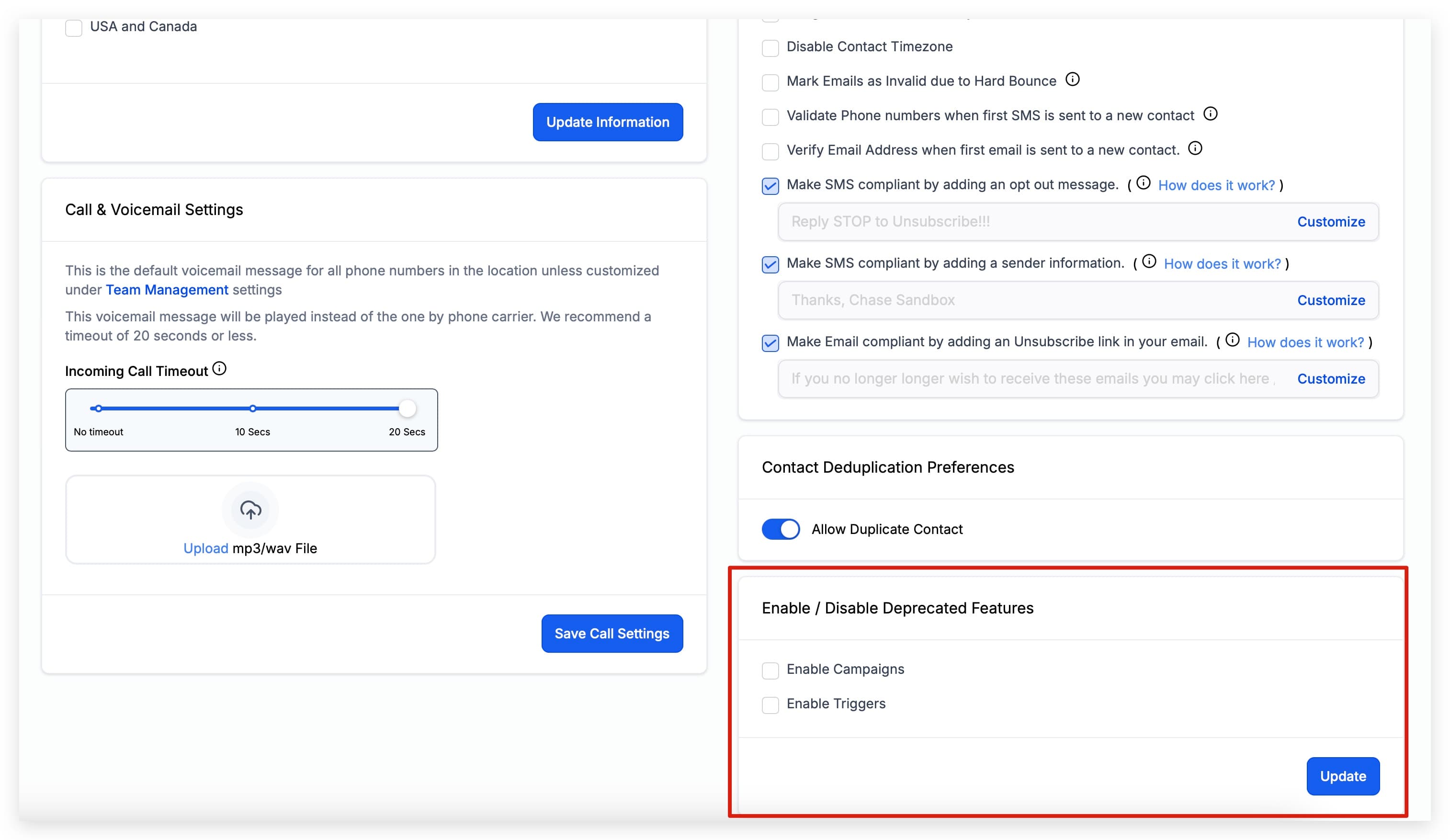This screenshot has width=1450, height=840.
Task: Click info icon beside Incoming Call Timeout
Action: click(219, 369)
